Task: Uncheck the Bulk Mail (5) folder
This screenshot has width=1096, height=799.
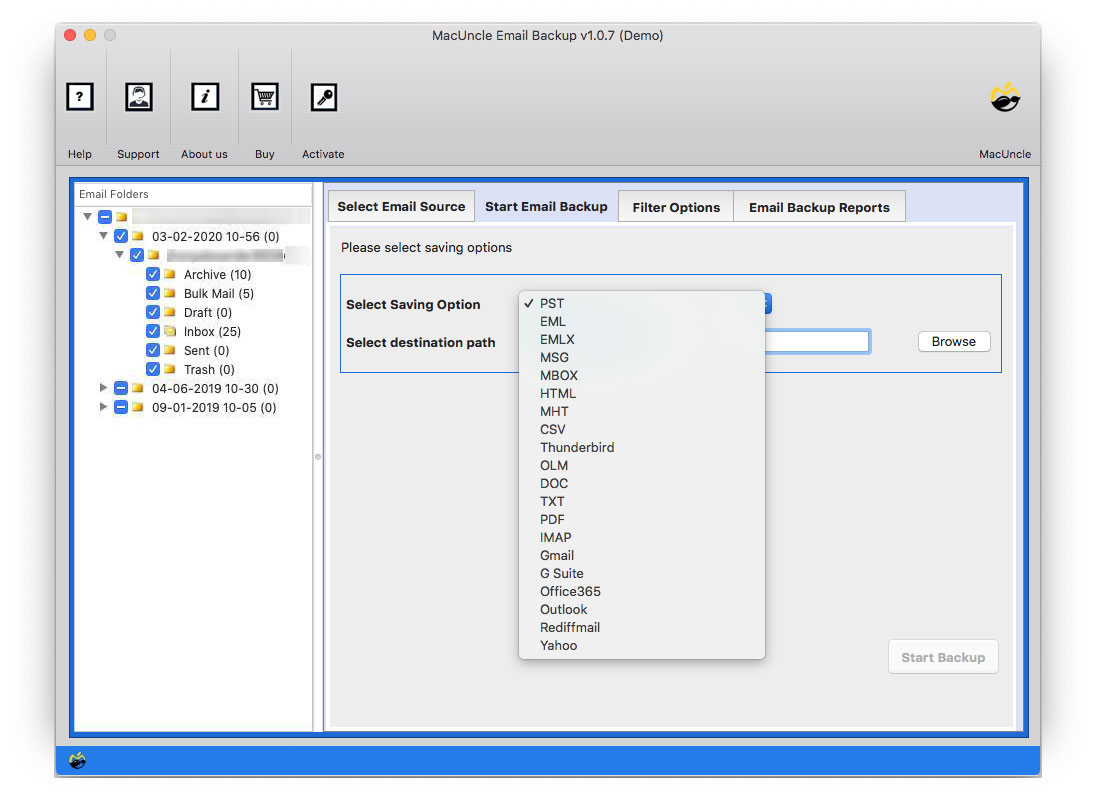Action: (153, 293)
